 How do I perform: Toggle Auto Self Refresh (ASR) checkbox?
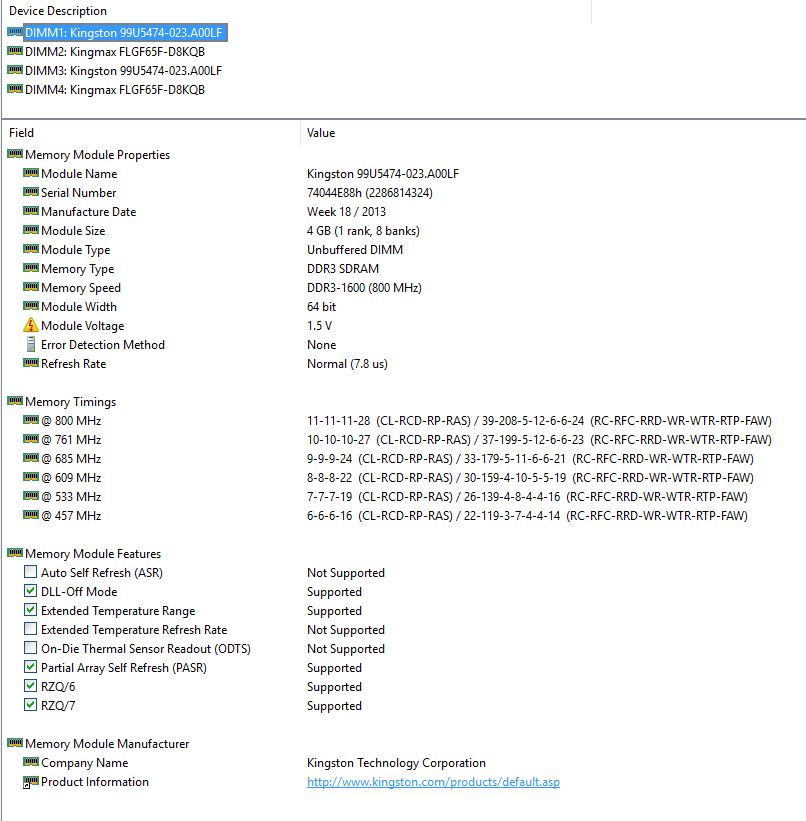point(30,572)
